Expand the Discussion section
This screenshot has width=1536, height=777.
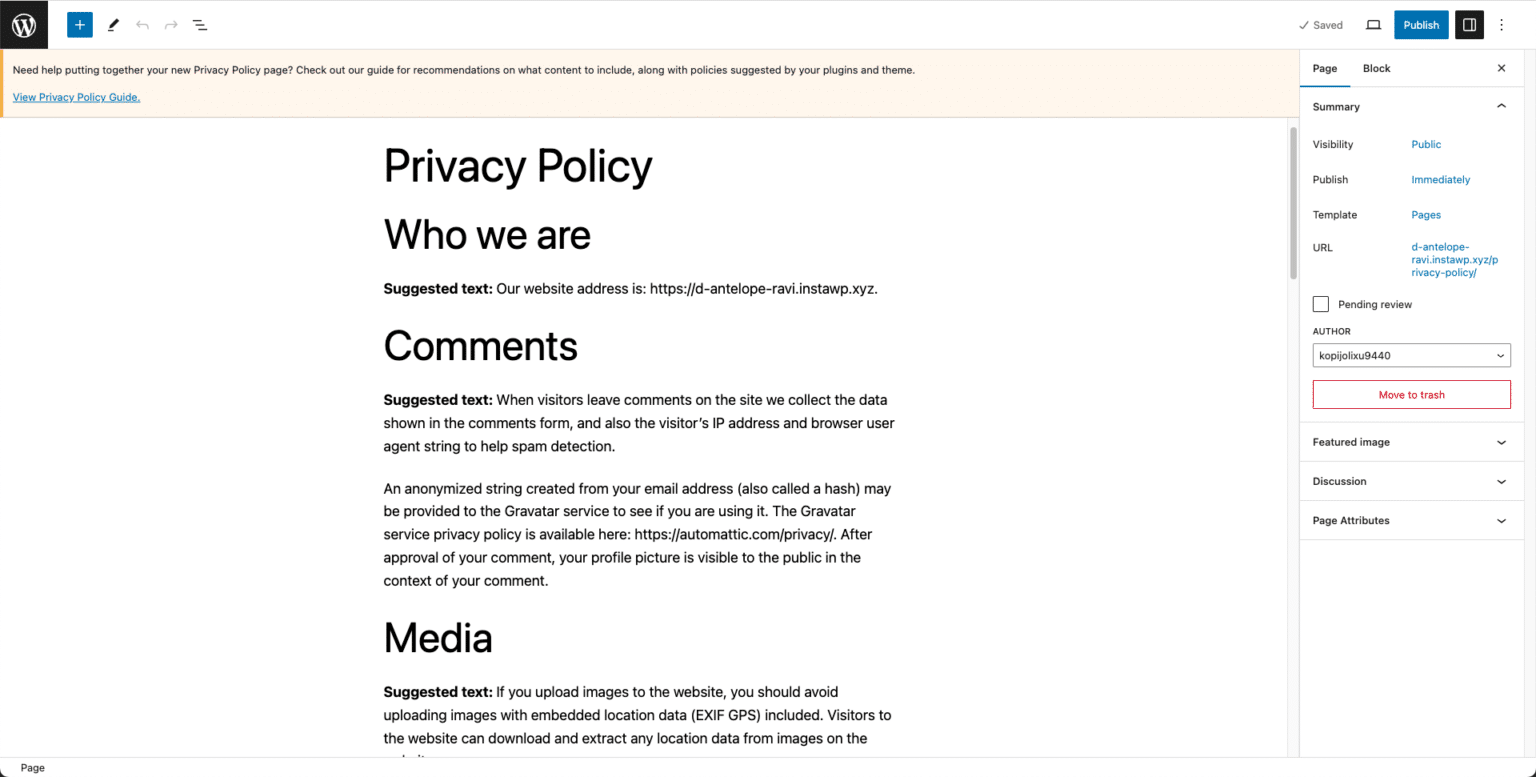1411,481
